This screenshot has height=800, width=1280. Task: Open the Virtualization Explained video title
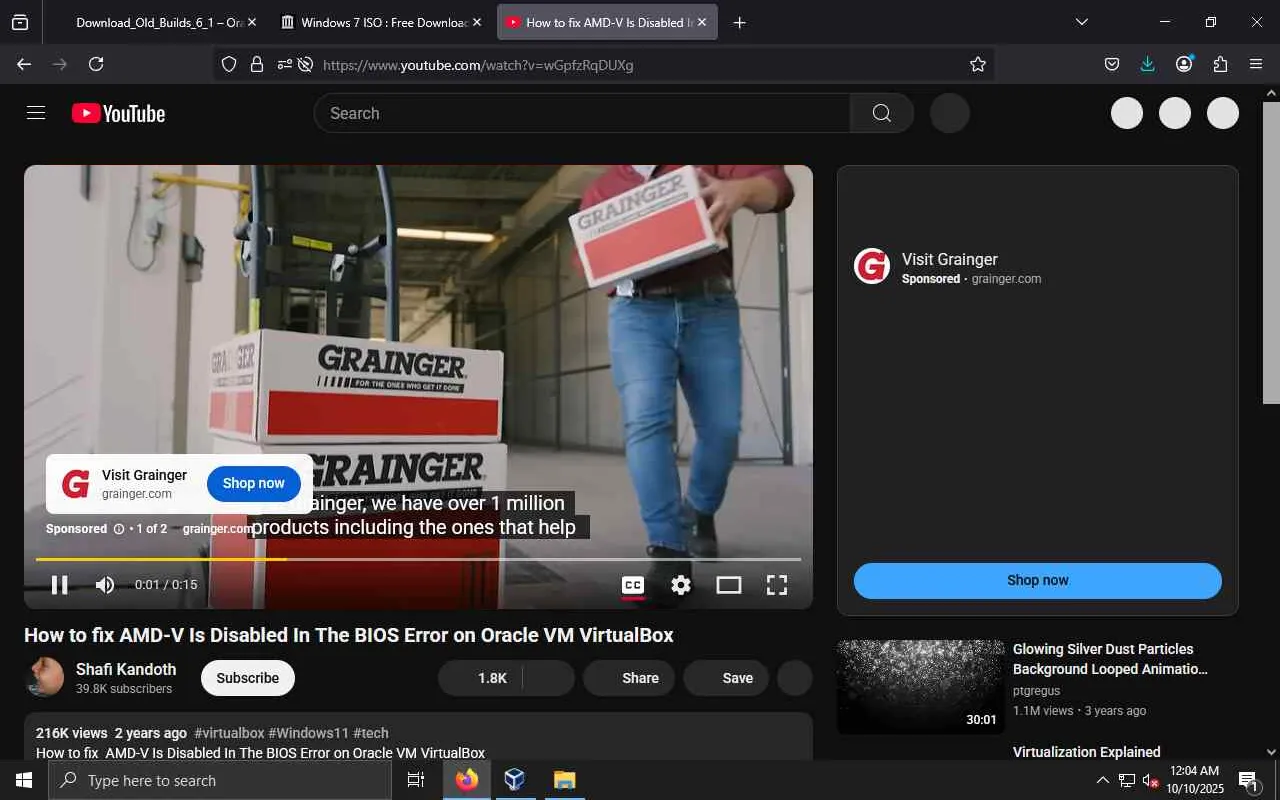click(1087, 752)
